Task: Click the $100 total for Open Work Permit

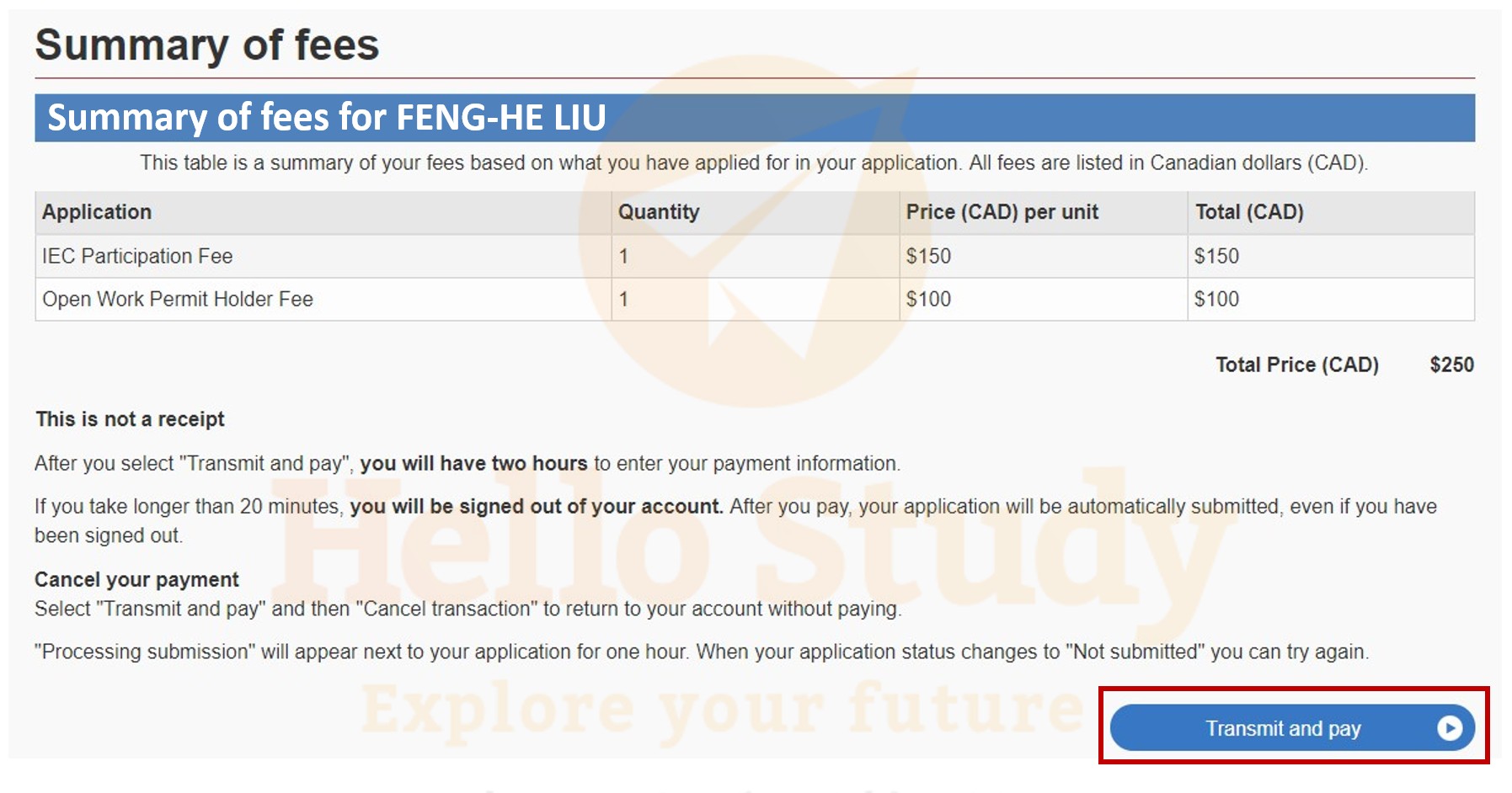Action: 1216,299
